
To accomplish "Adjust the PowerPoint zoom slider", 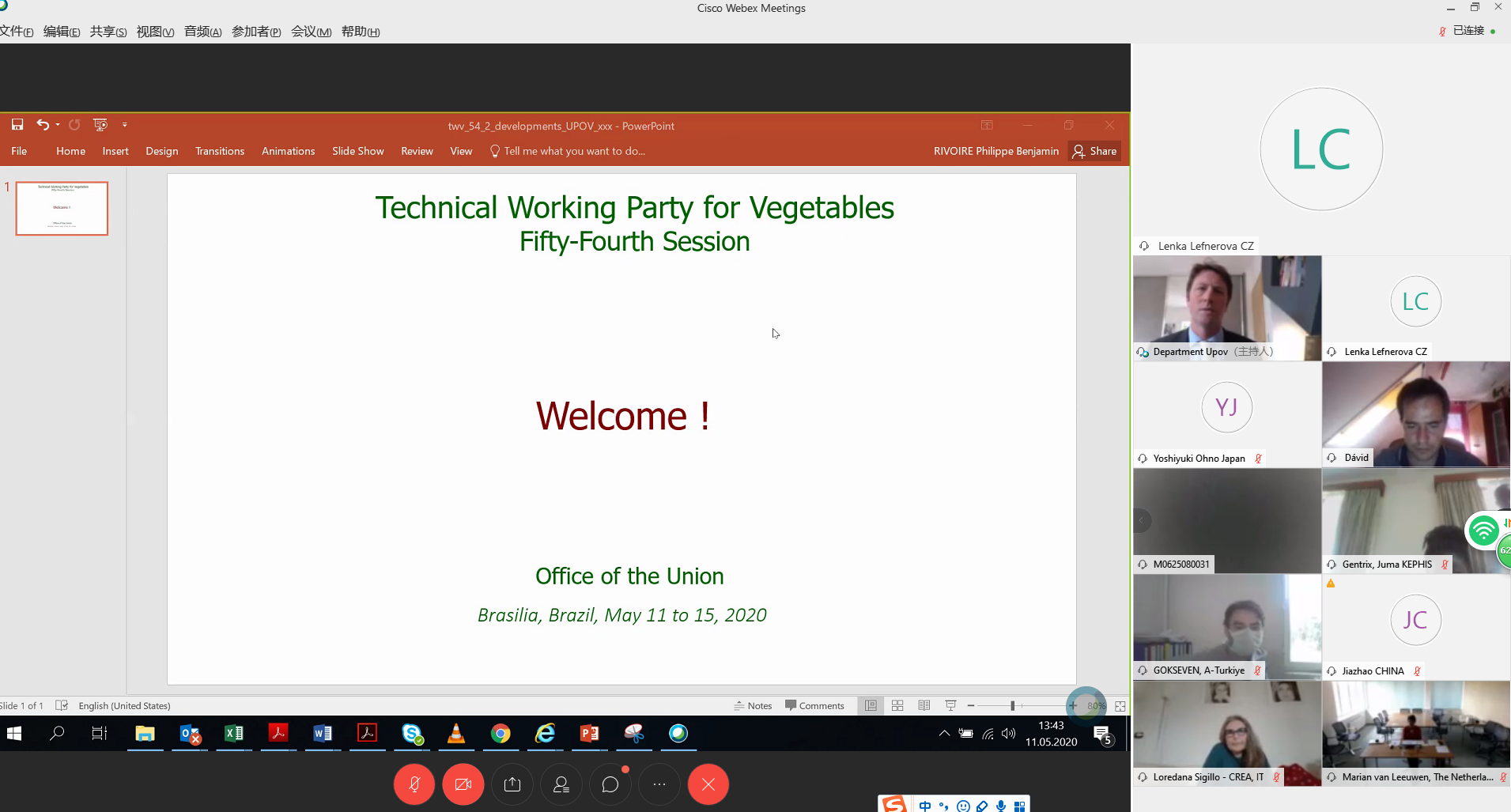I will coord(1012,705).
